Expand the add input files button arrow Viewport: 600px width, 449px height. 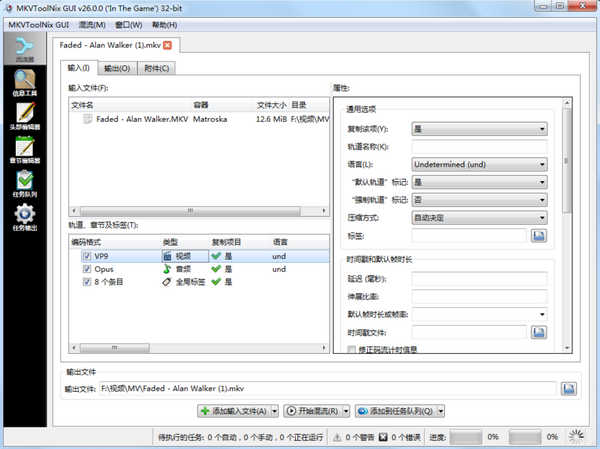[275, 411]
